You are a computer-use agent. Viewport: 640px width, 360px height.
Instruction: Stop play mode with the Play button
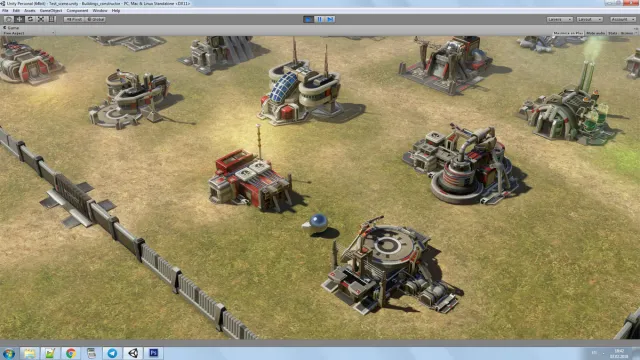(309, 19)
